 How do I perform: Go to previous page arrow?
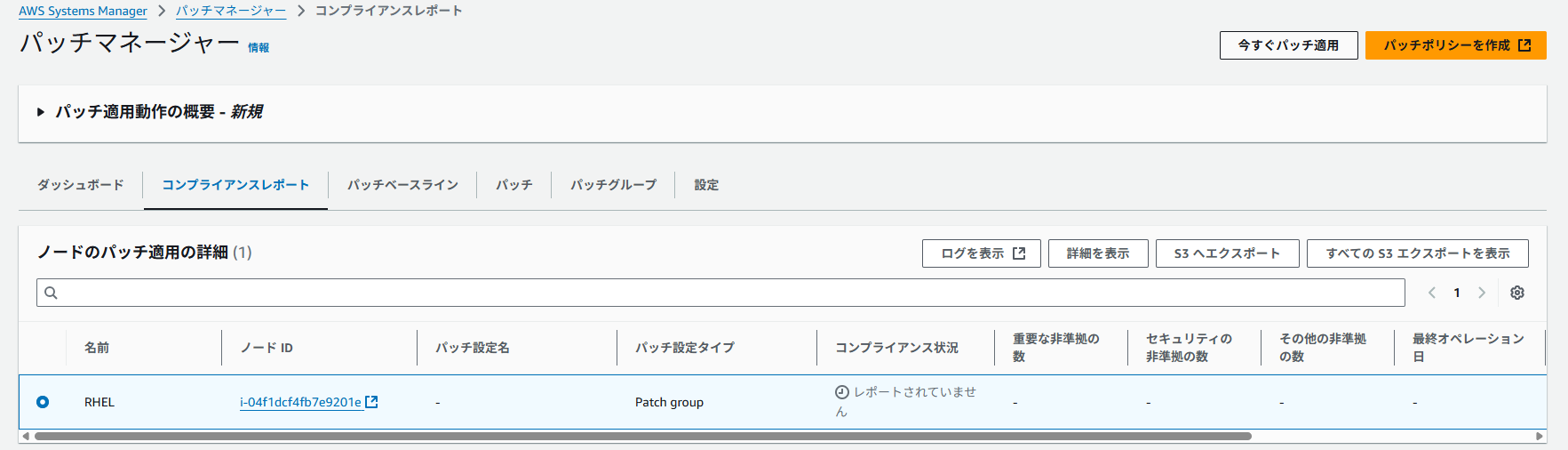coord(1432,293)
